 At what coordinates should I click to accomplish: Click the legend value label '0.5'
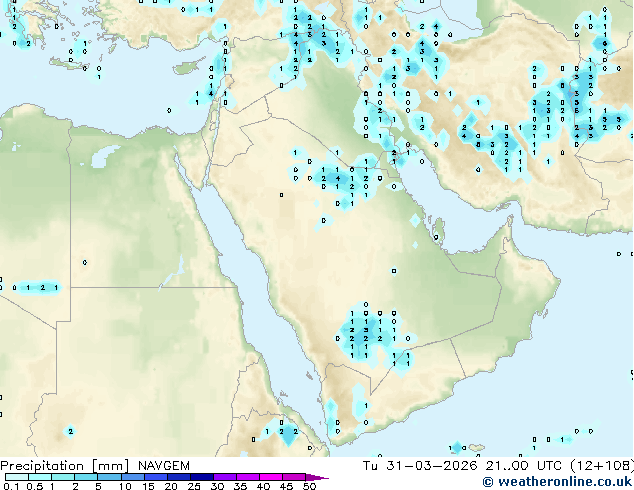(35, 486)
